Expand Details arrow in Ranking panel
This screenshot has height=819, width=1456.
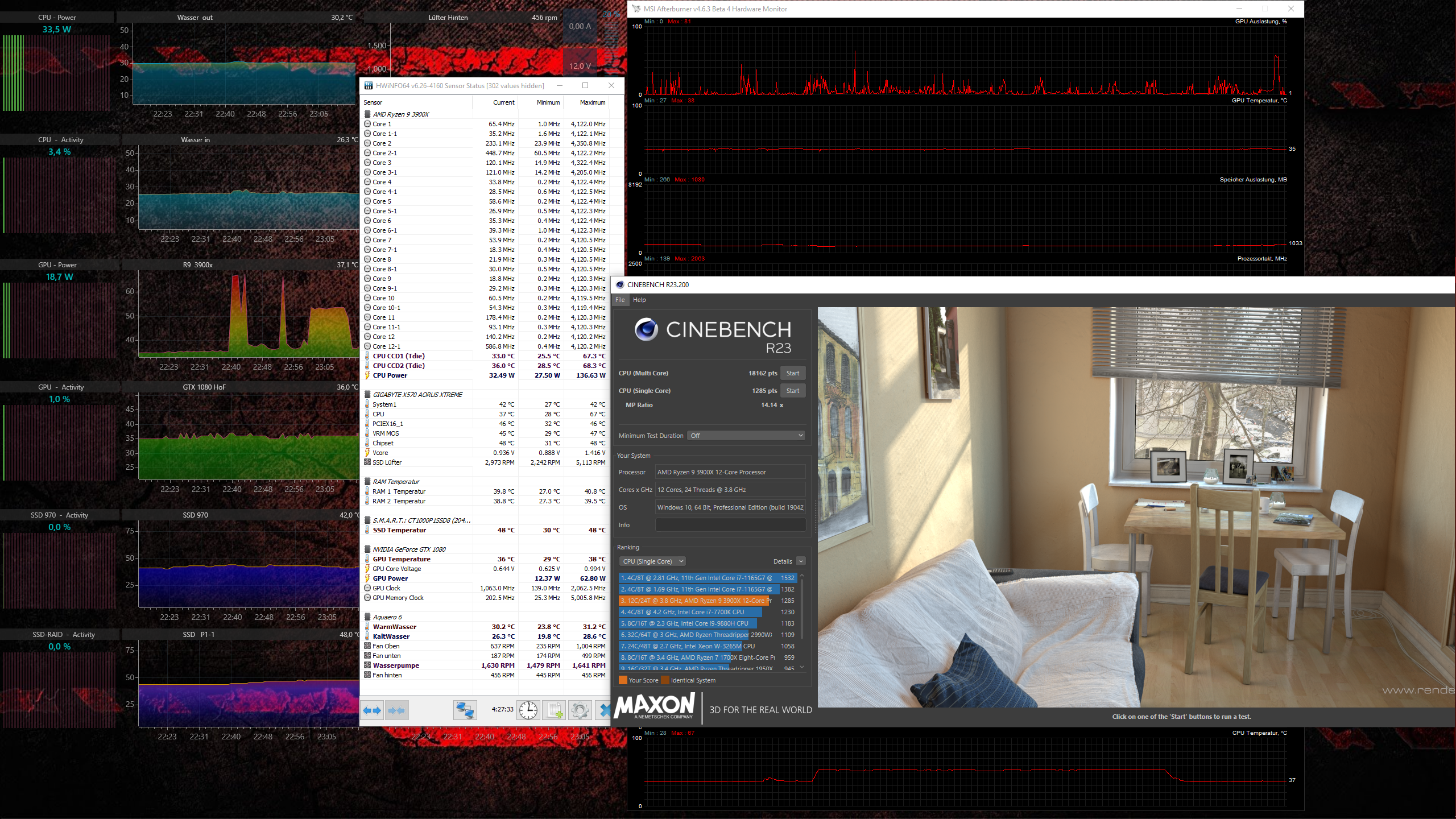tap(800, 561)
